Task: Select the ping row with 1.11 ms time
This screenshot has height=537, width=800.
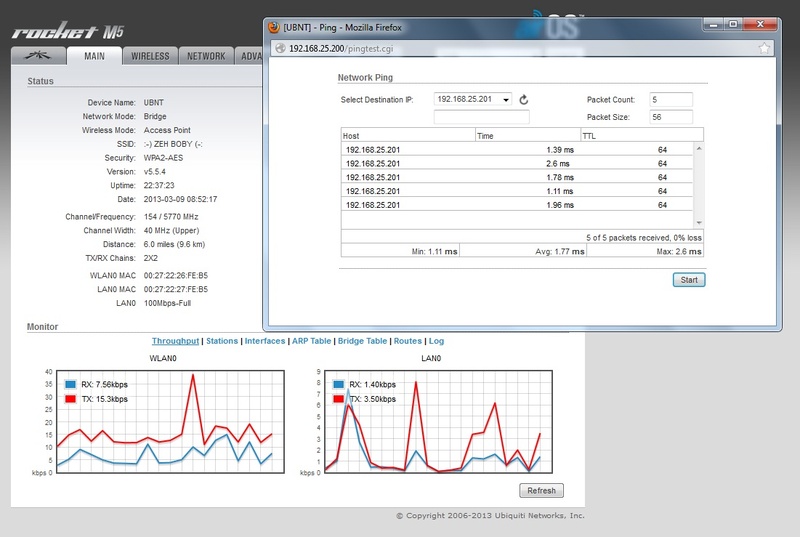Action: tap(517, 191)
